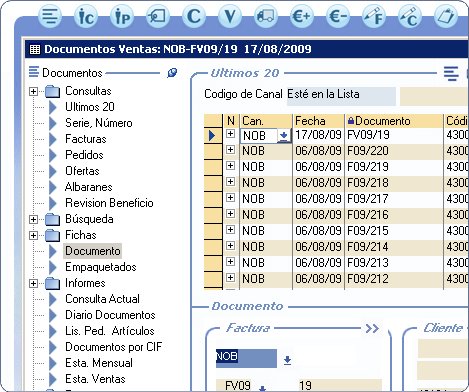This screenshot has height=392, width=469.
Task: Expand row details for F09/220
Action: [x=230, y=150]
